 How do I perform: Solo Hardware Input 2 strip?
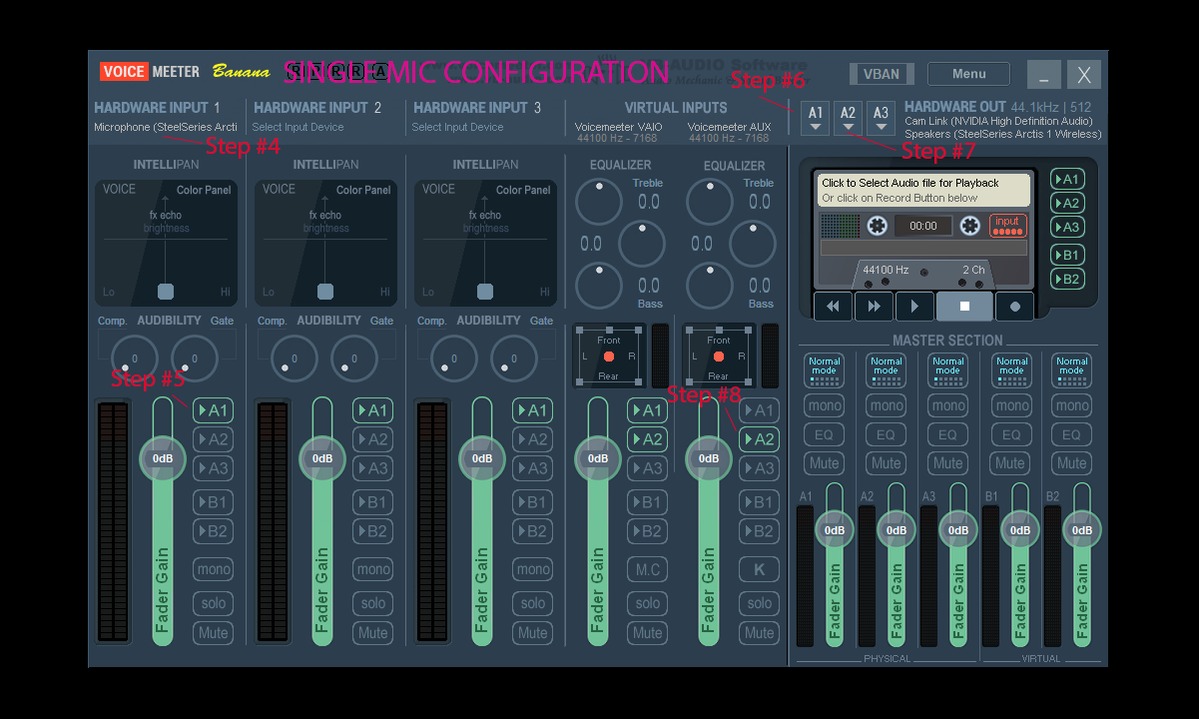pyautogui.click(x=372, y=603)
